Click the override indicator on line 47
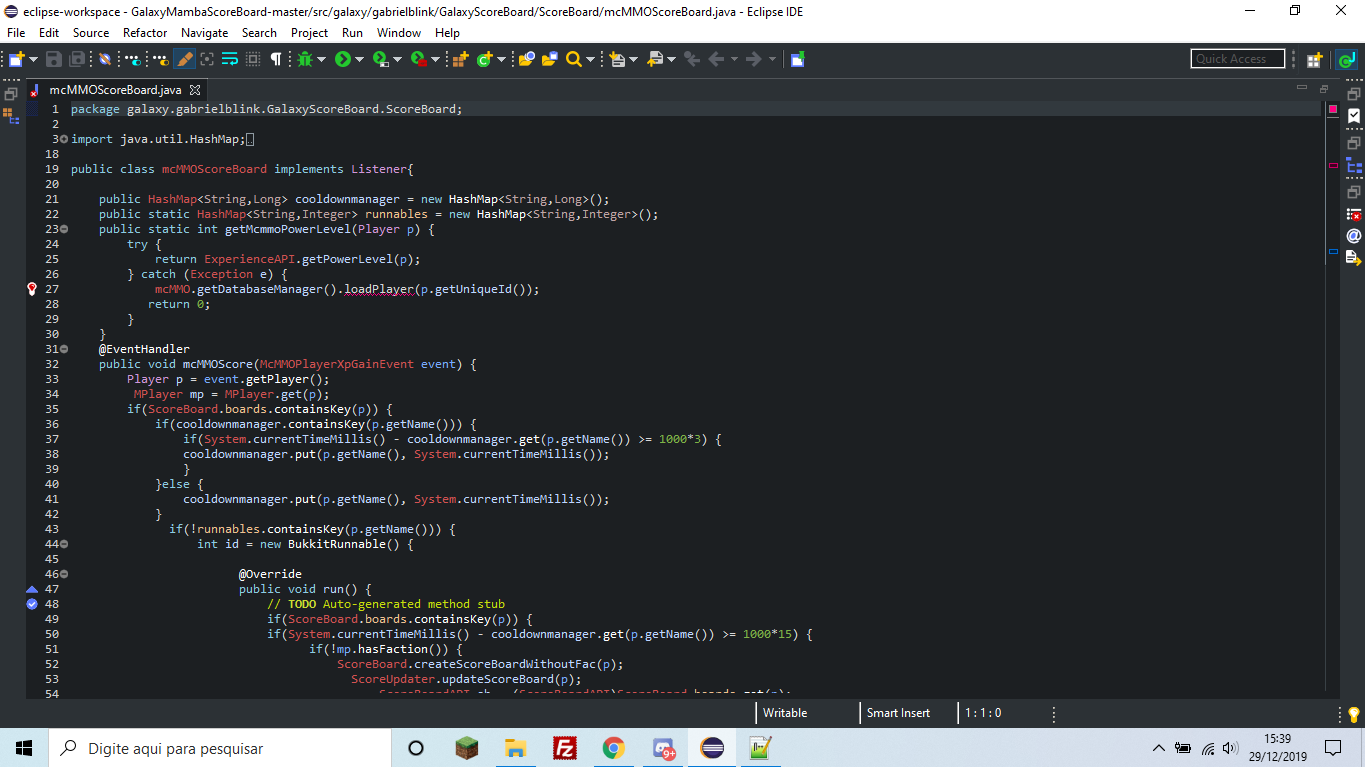1365x767 pixels. coord(32,590)
